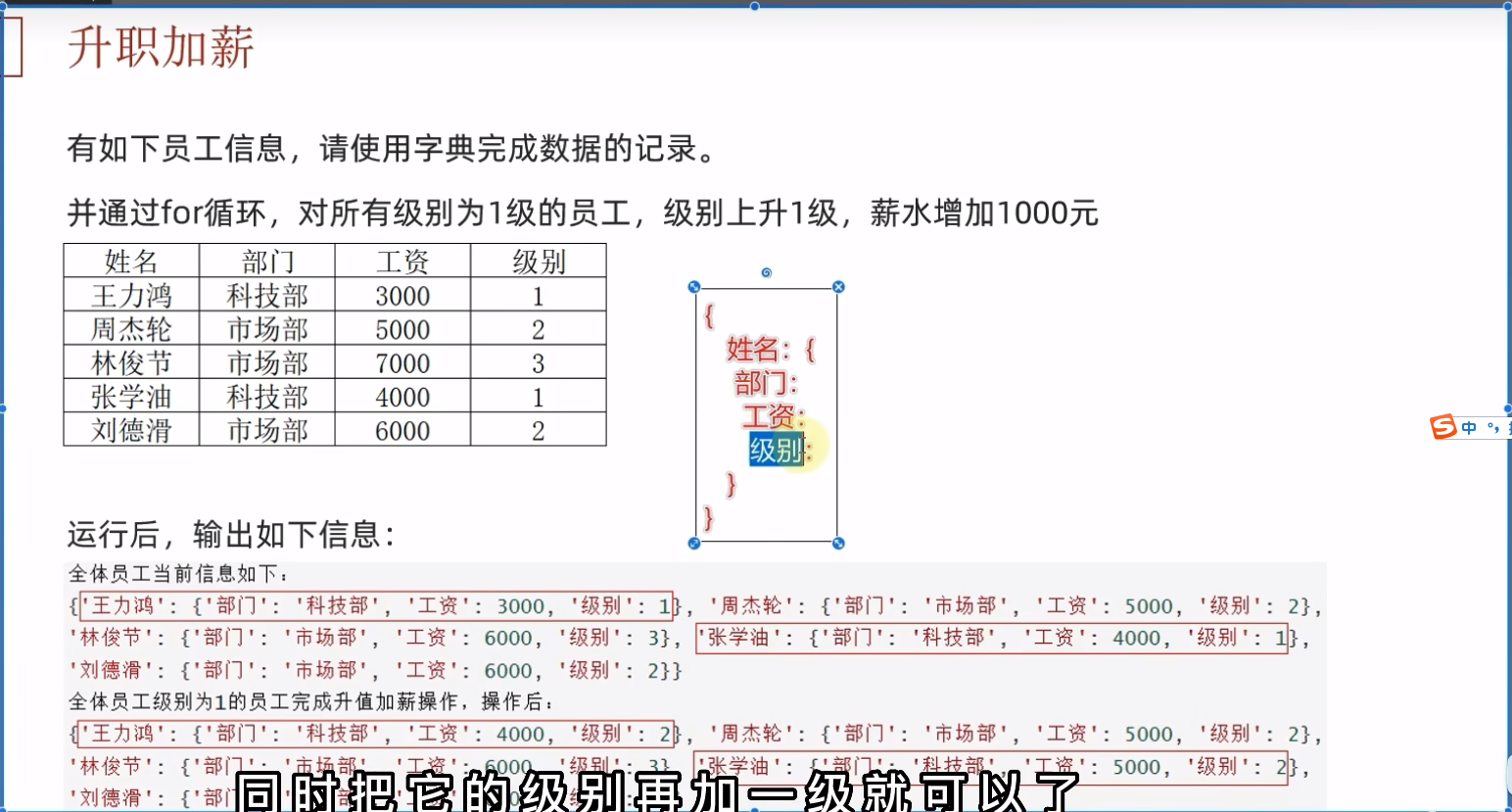Click the level cell 2 in 周杰轮's row

tap(539, 329)
